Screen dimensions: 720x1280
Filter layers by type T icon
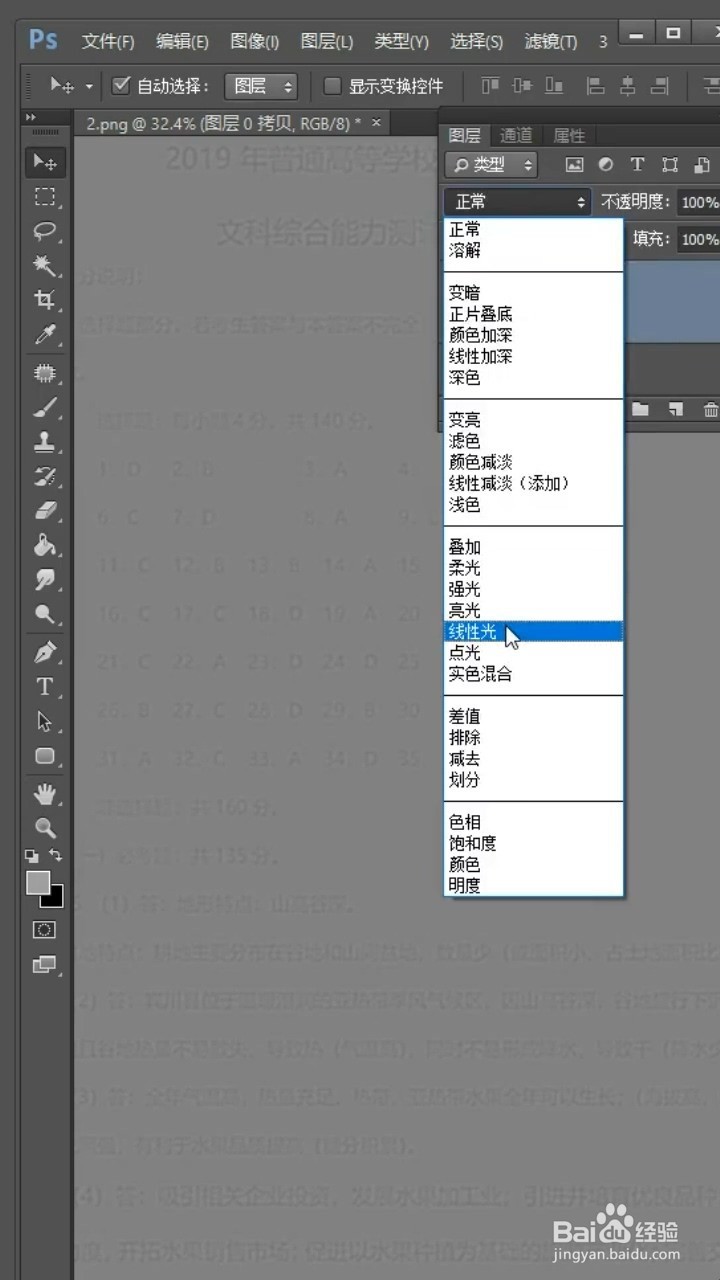pos(638,165)
